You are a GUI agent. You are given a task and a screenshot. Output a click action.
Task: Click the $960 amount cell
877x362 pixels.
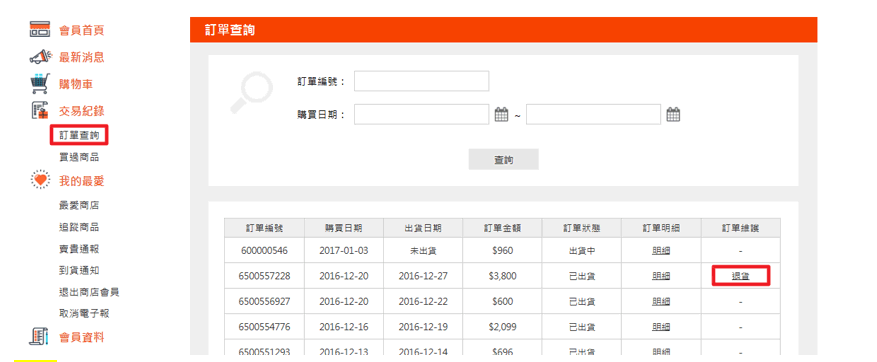click(502, 251)
